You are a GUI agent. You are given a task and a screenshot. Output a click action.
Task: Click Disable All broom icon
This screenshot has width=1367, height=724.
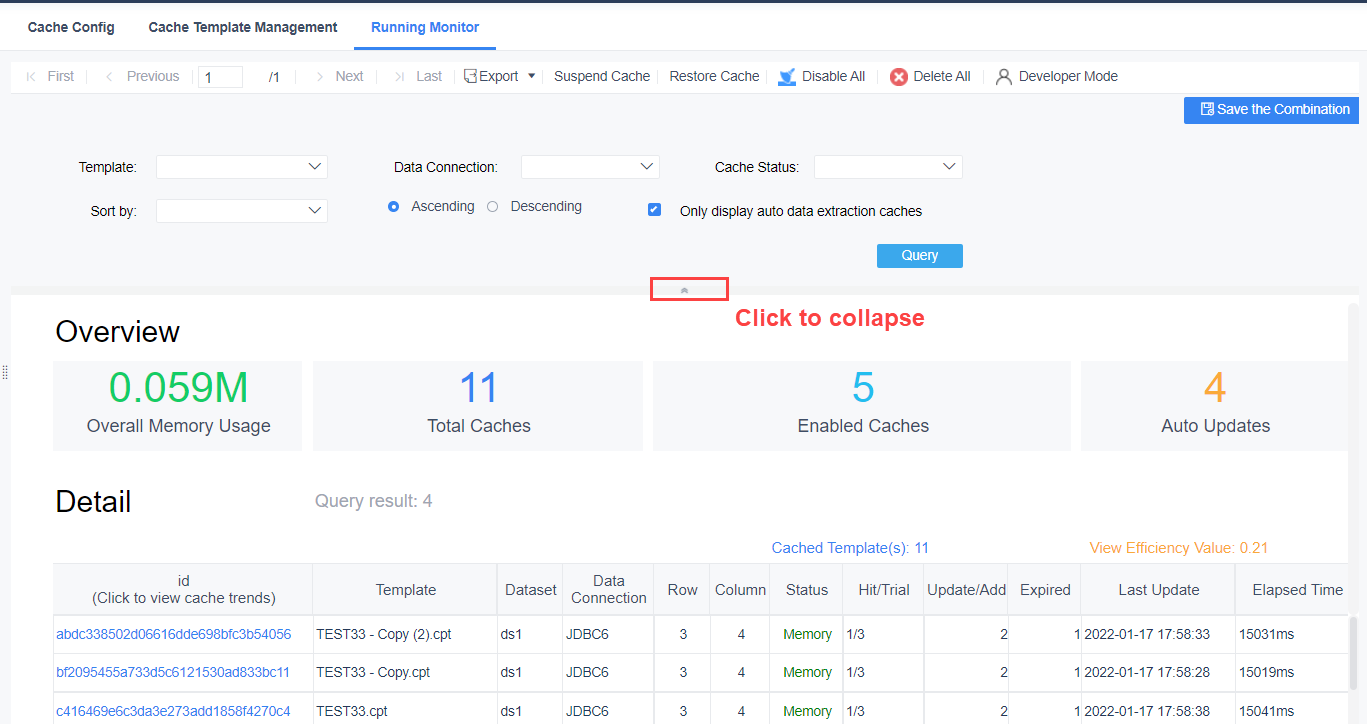(x=788, y=76)
